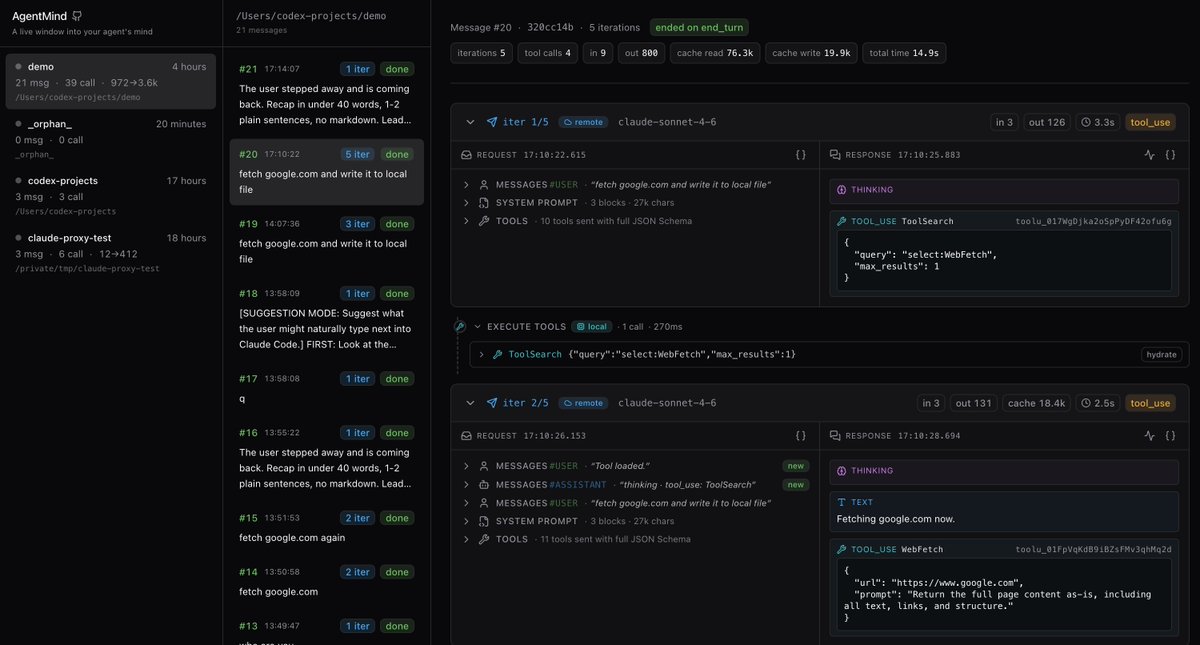Open message #19 from 14:07:36

click(327, 241)
